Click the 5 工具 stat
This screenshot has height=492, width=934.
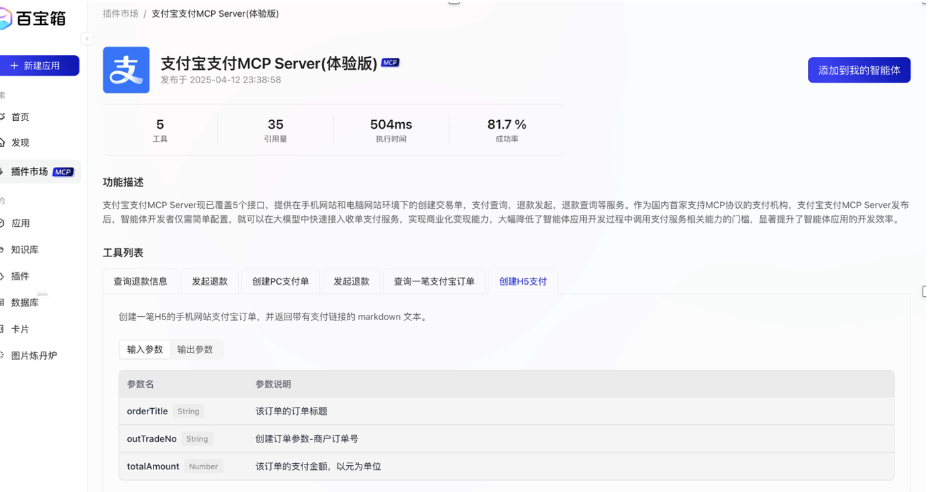(x=160, y=130)
